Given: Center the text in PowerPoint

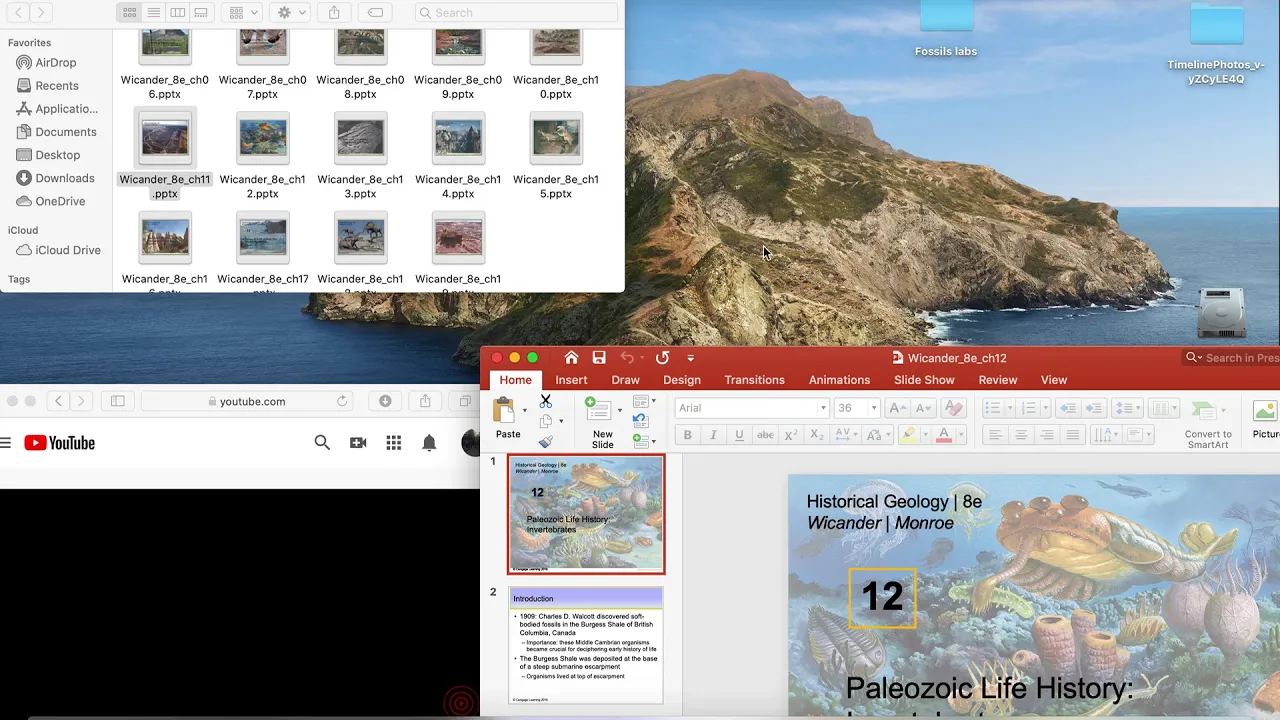Looking at the screenshot, I should pyautogui.click(x=1021, y=435).
